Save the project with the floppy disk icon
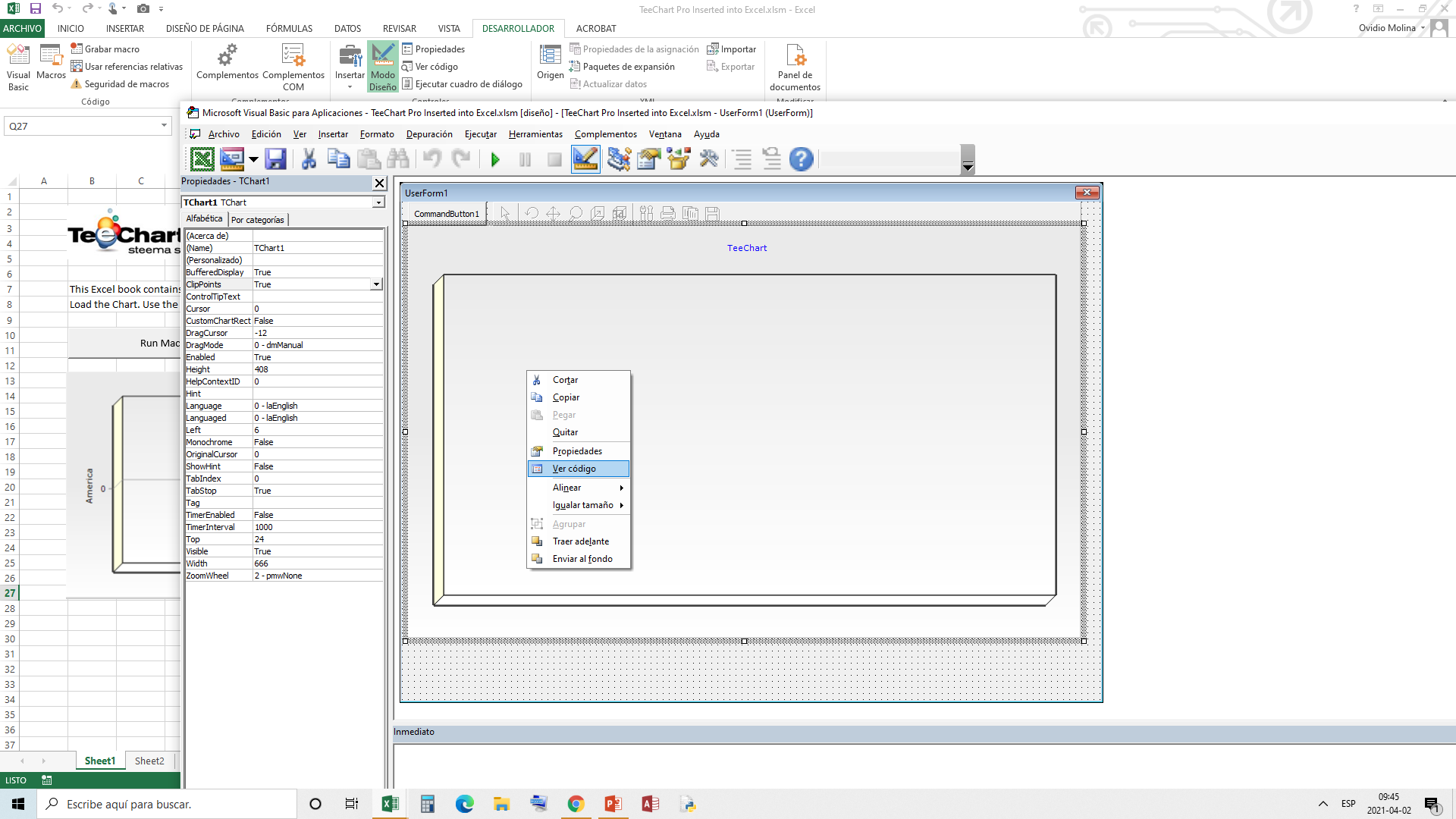The image size is (1456, 819). pyautogui.click(x=275, y=159)
